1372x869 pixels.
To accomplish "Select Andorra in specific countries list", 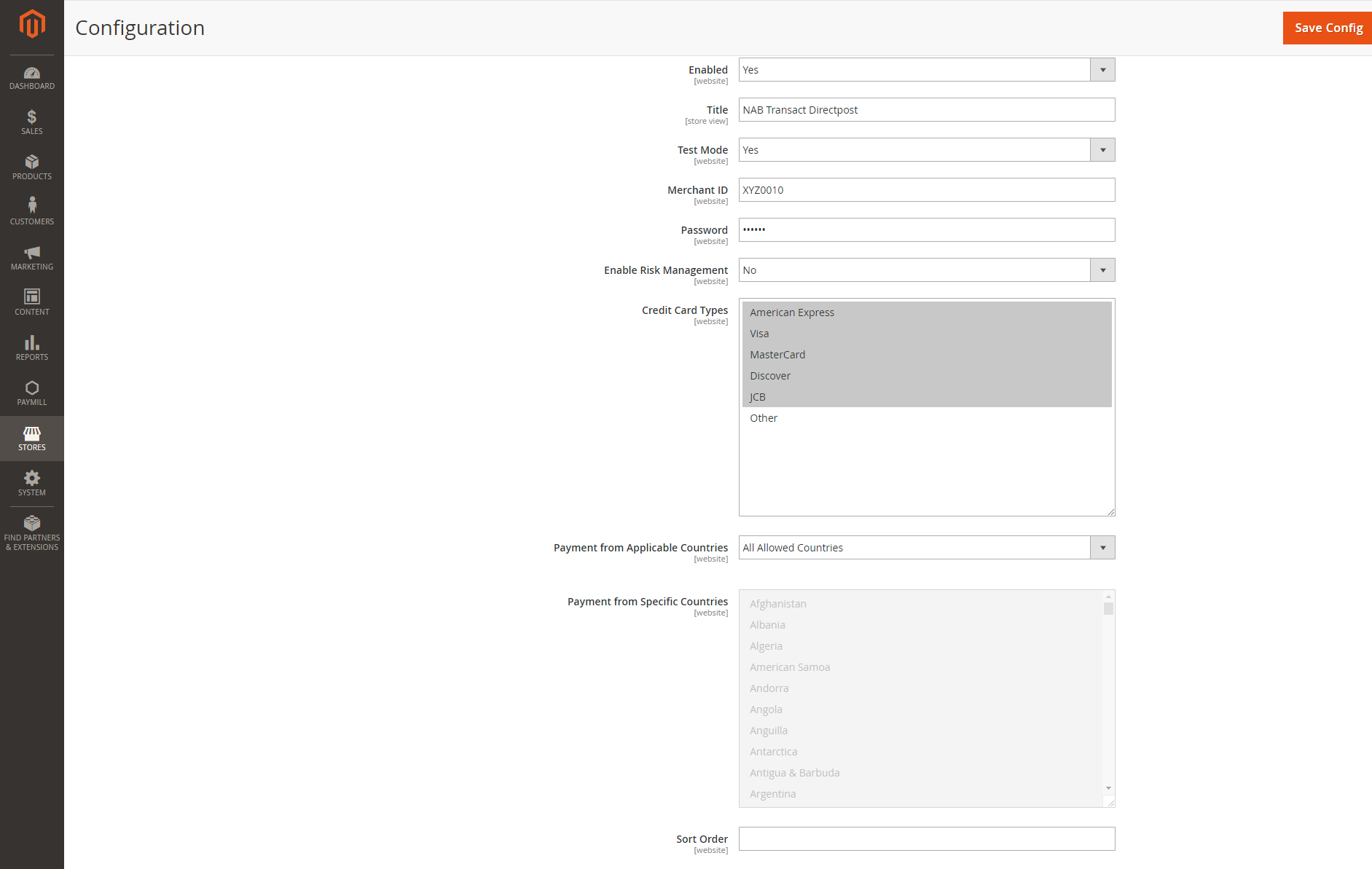I will [x=922, y=688].
